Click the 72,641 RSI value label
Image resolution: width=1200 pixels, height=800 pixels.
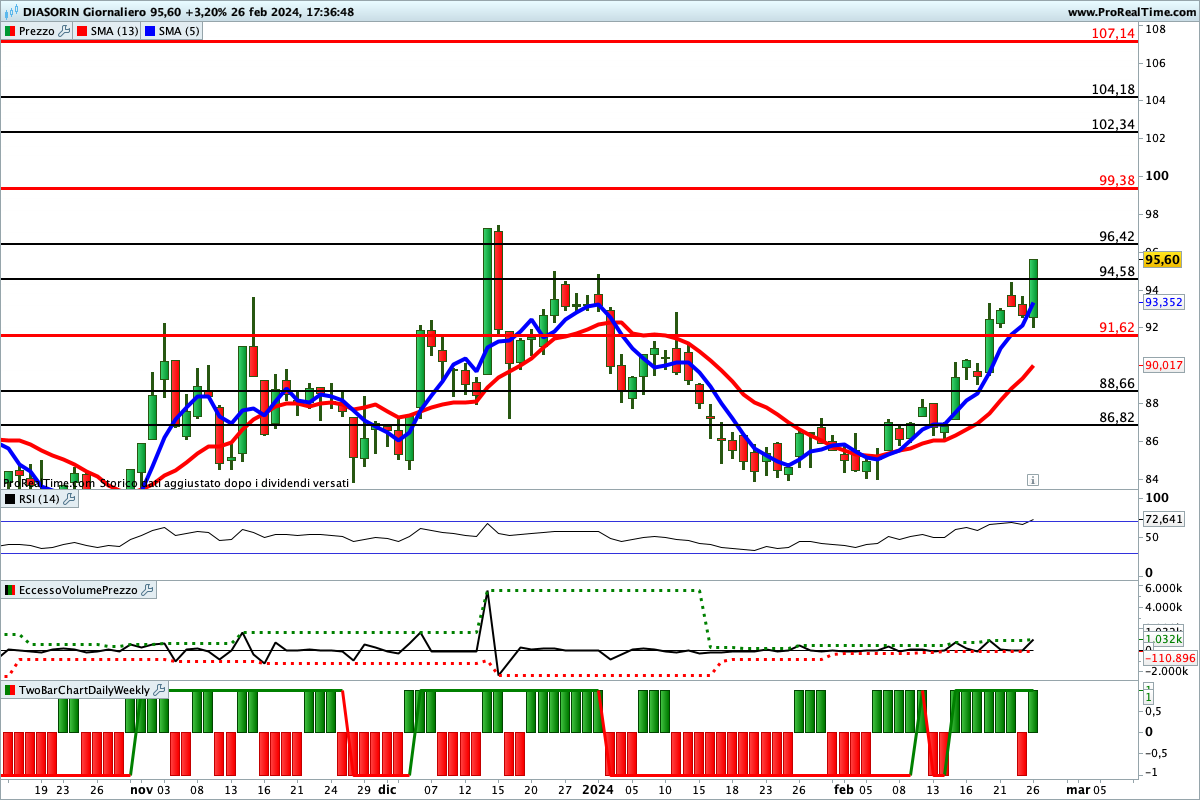(1163, 520)
